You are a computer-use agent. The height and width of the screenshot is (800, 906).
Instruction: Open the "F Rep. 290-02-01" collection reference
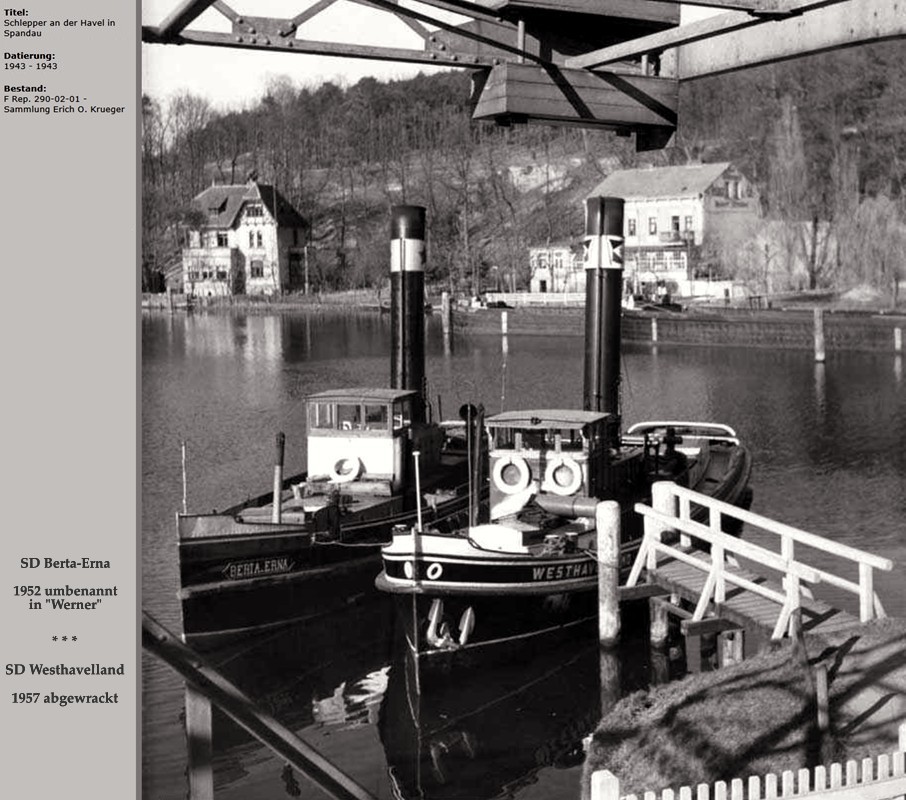44,99
